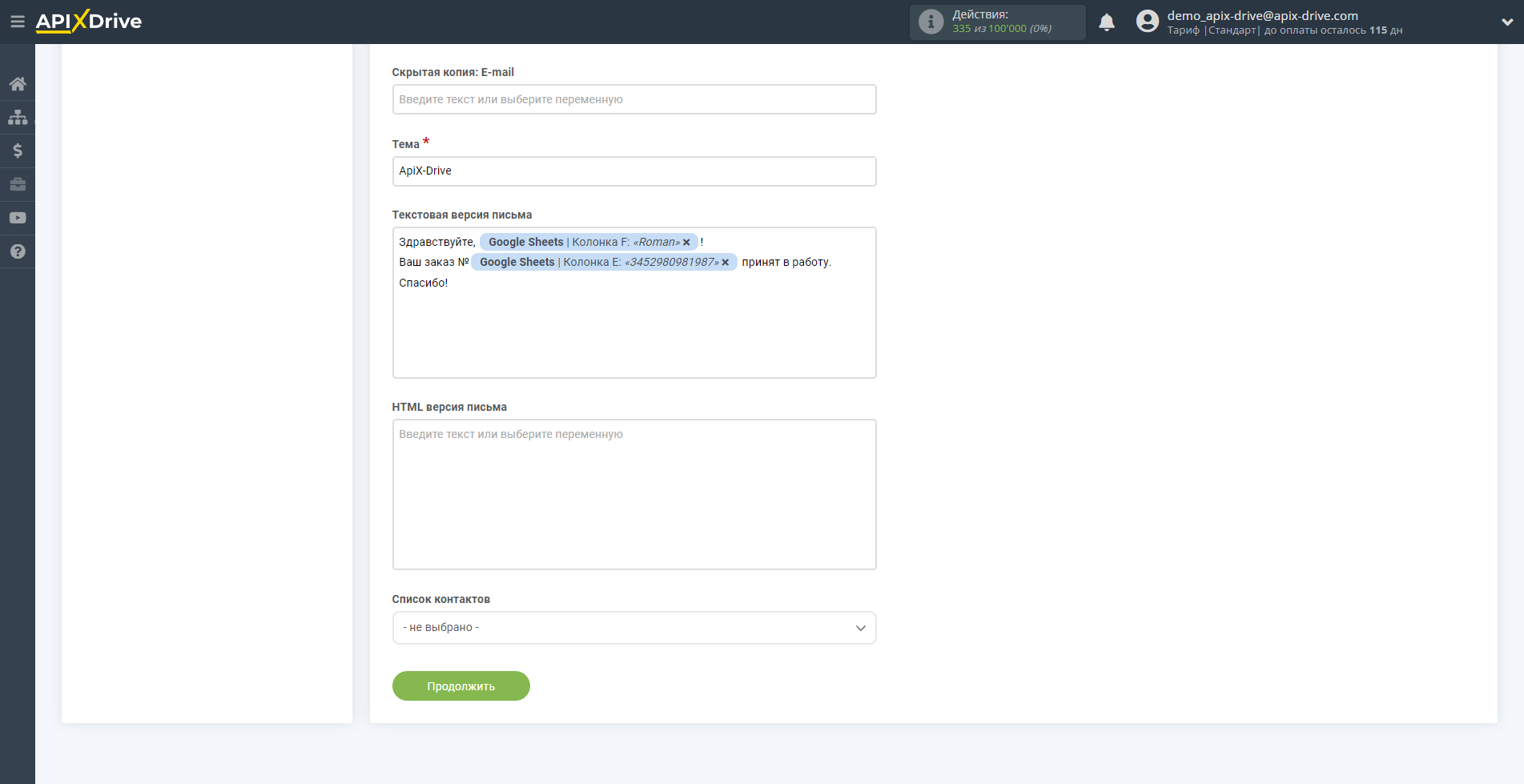Go to Home in sidebar
Image resolution: width=1524 pixels, height=784 pixels.
coord(18,84)
